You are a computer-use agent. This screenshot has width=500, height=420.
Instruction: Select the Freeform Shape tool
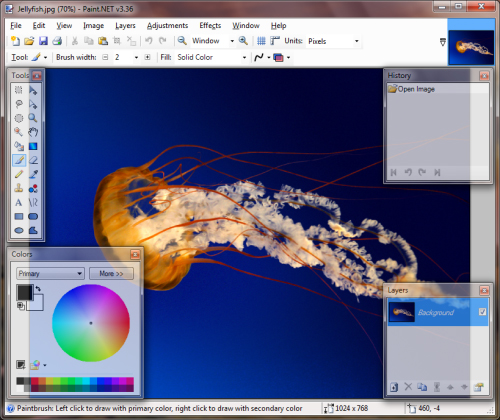coord(33,230)
